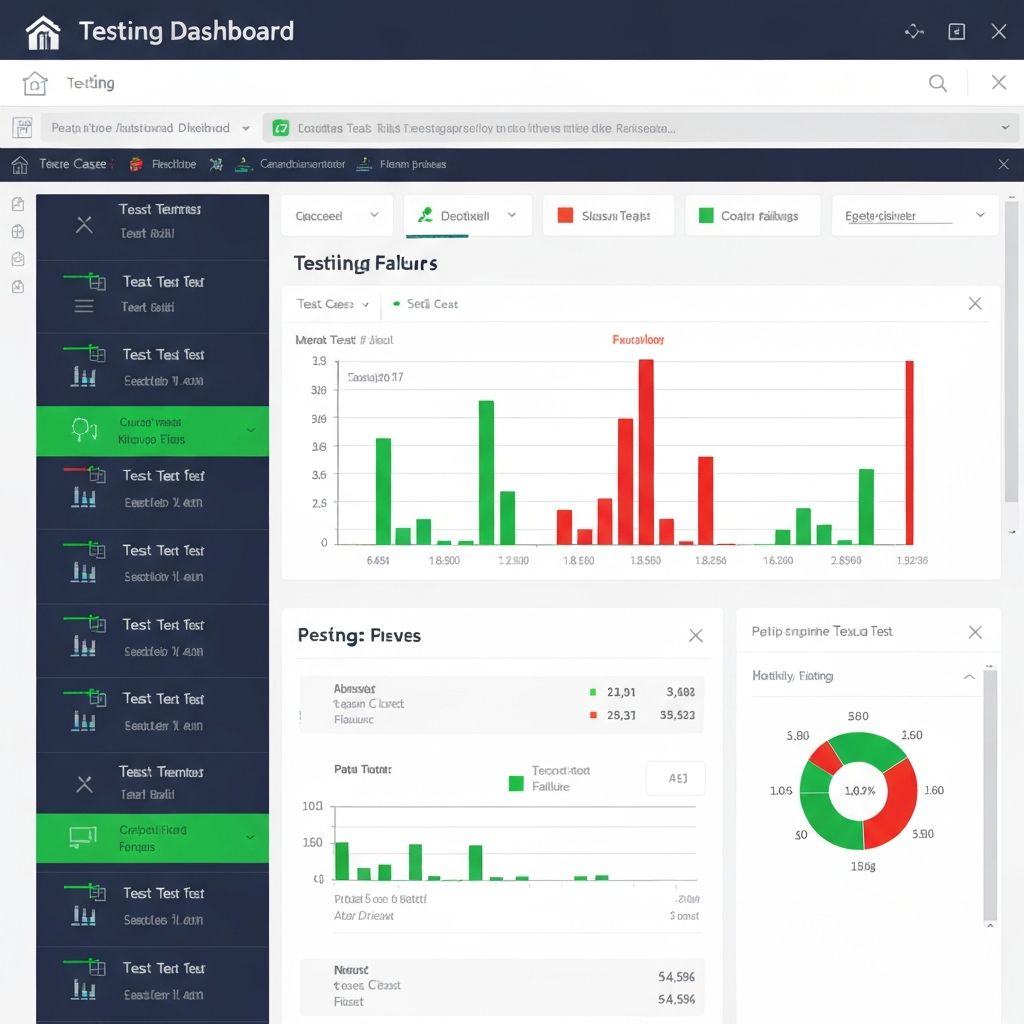This screenshot has height=1024, width=1024.
Task: Close the 'Pesting: Fleves' panel
Action: click(x=696, y=635)
